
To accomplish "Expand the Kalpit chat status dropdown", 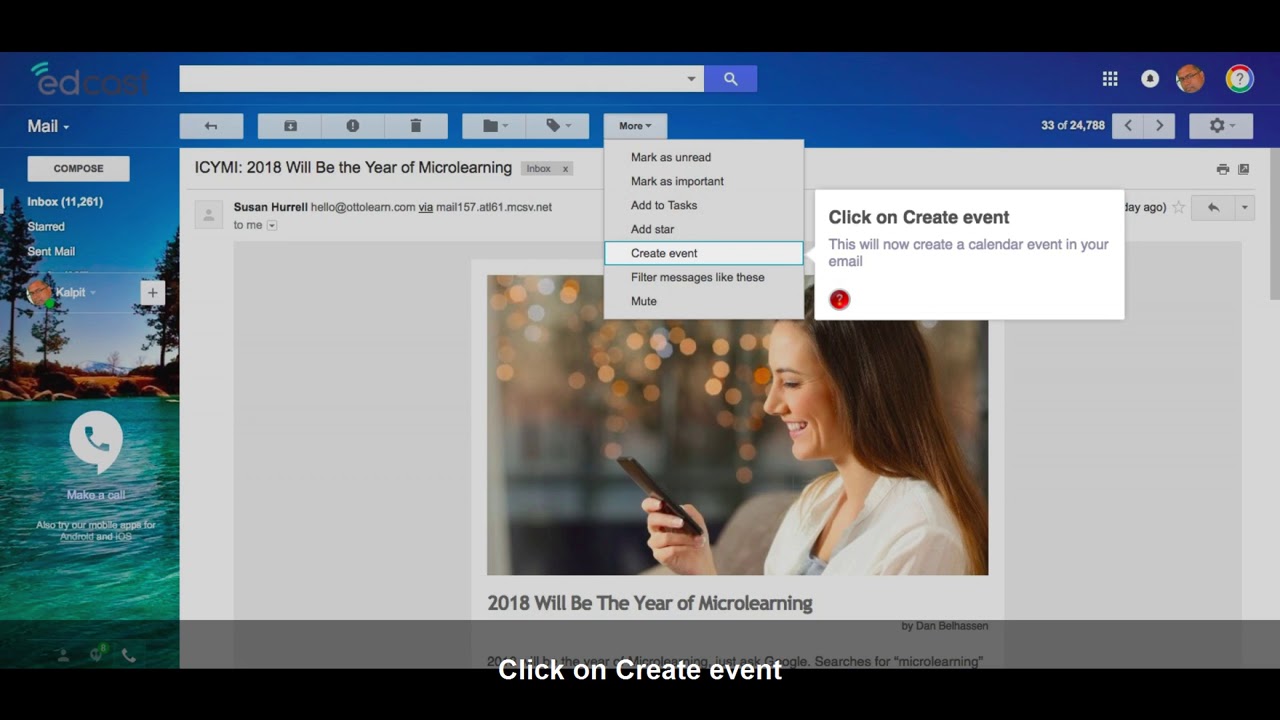I will [92, 293].
